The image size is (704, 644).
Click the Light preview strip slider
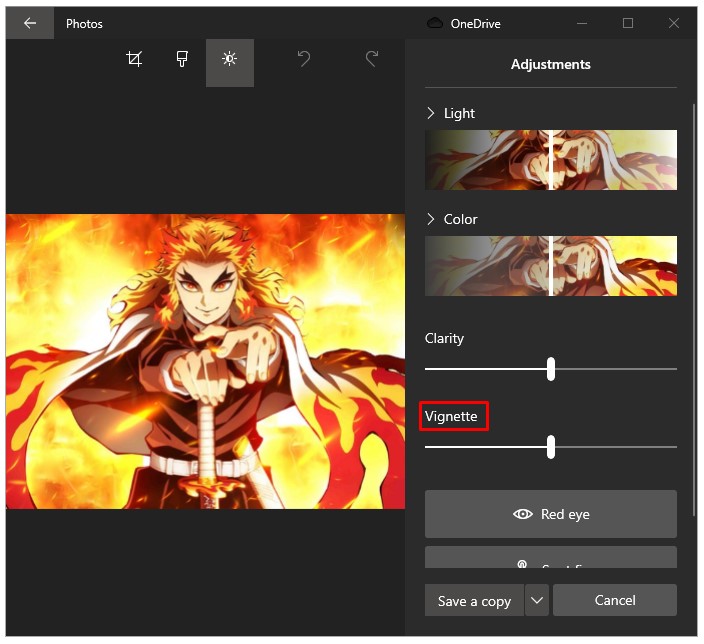[551, 160]
